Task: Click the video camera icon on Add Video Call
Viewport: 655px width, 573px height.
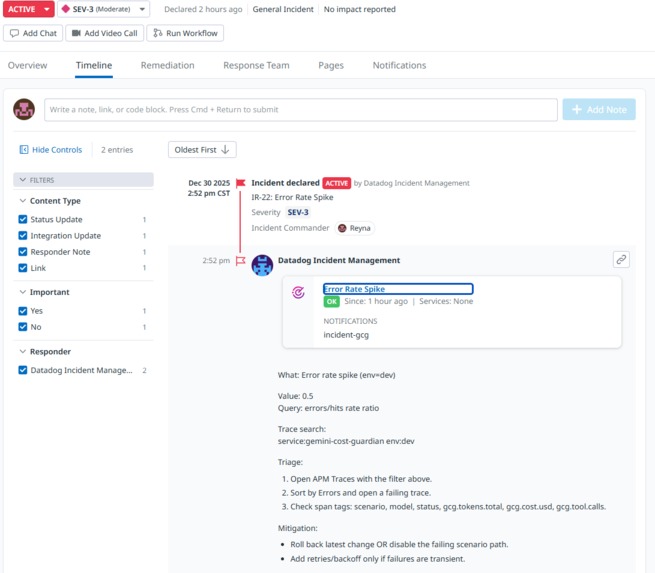Action: [x=76, y=33]
